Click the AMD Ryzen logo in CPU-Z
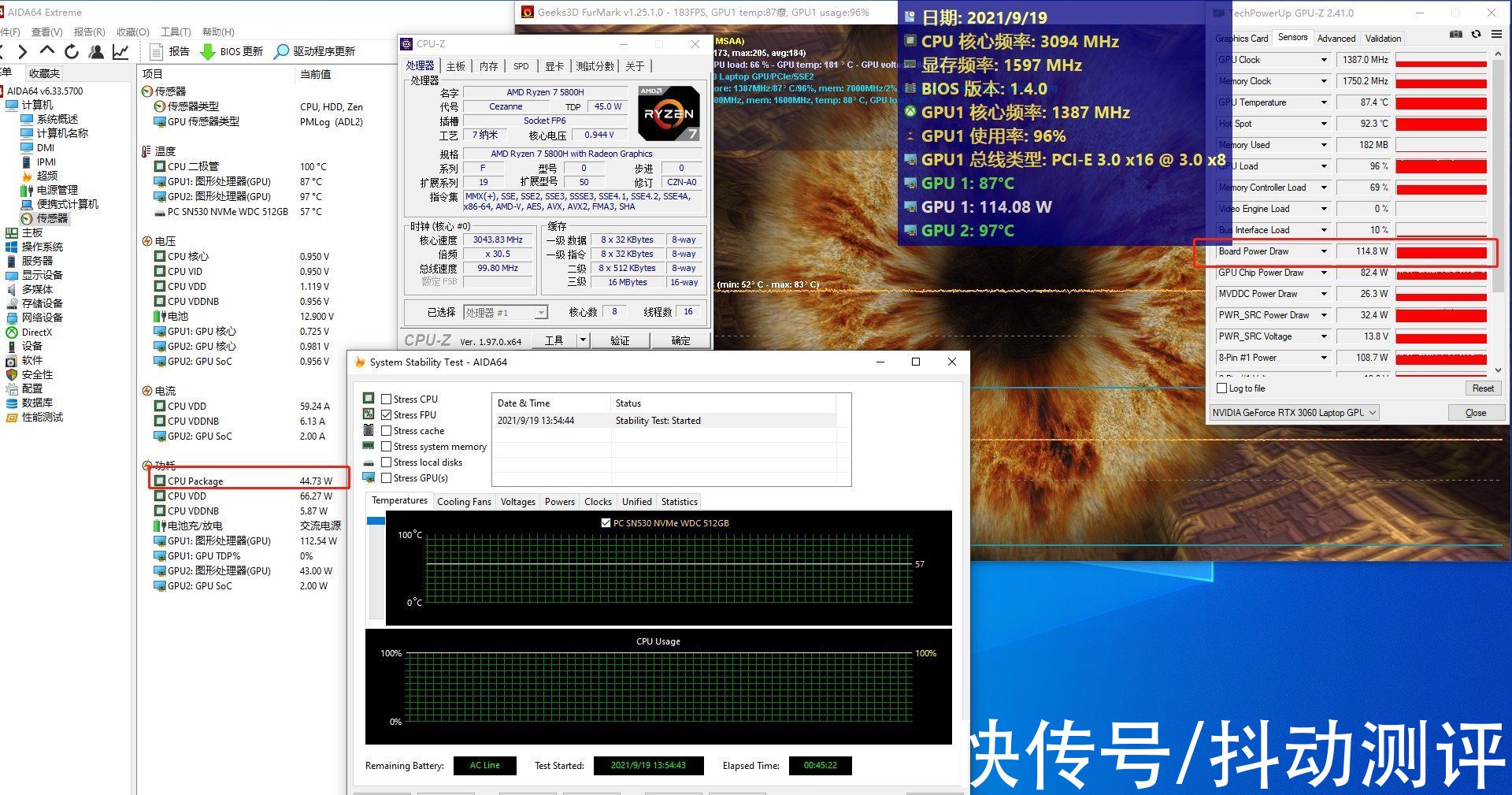Viewport: 1512px width, 795px height. (668, 113)
